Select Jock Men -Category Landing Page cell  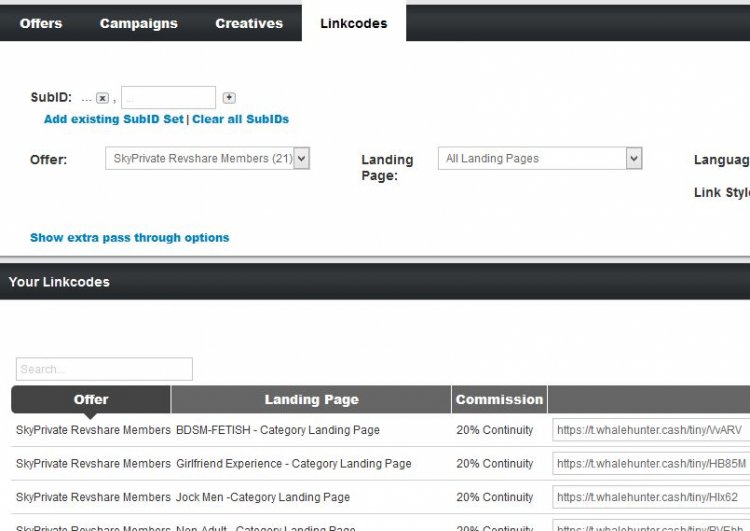point(263,497)
